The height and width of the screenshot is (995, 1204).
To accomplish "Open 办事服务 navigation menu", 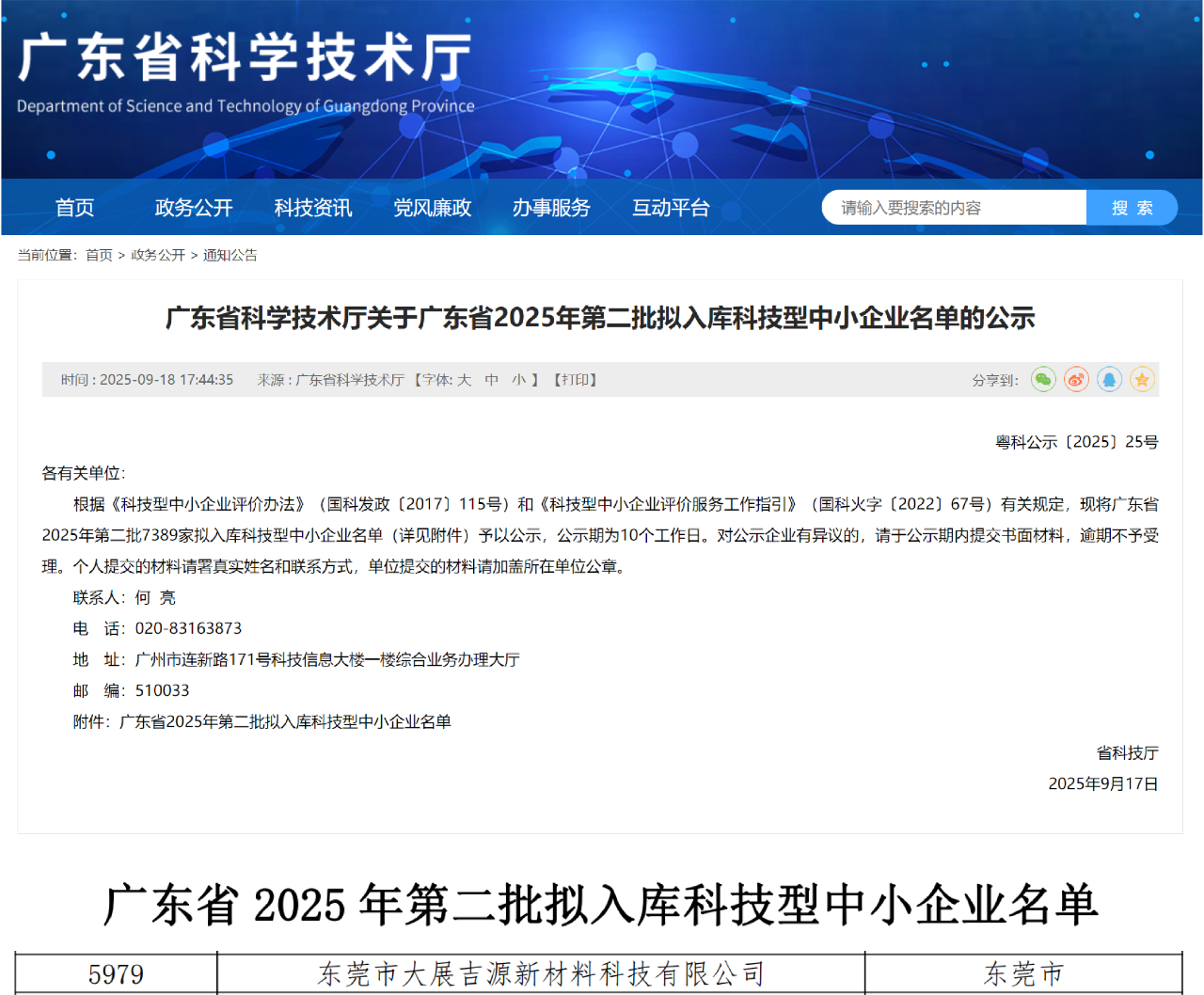I will [551, 208].
